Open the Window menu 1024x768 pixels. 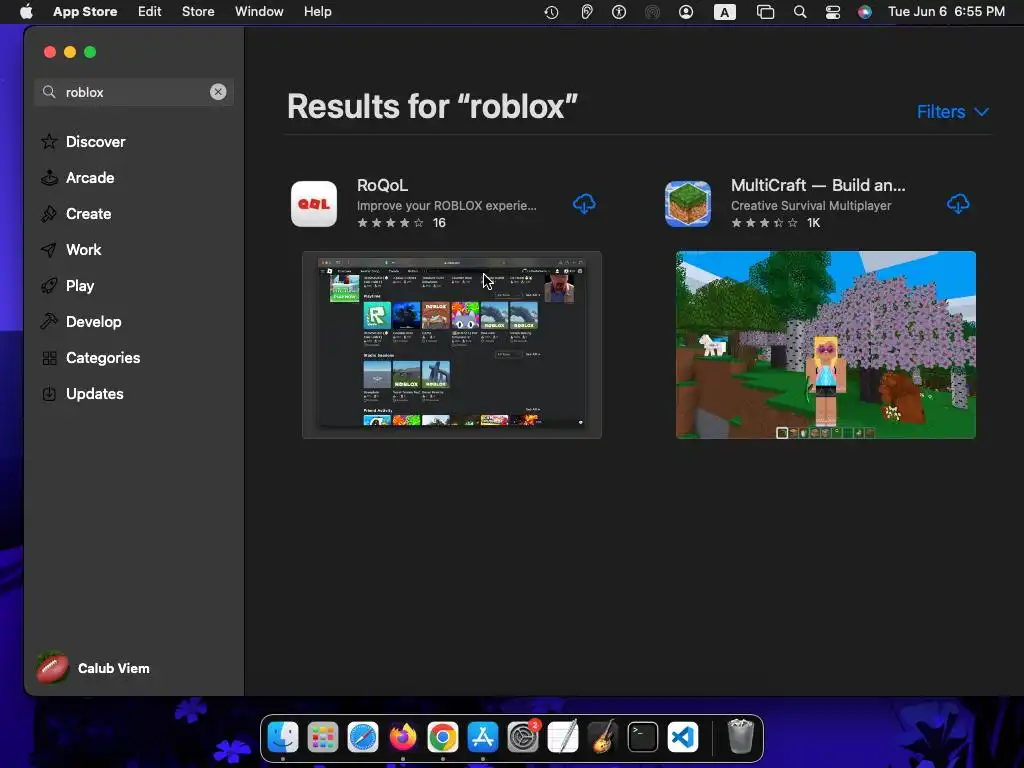[x=259, y=12]
